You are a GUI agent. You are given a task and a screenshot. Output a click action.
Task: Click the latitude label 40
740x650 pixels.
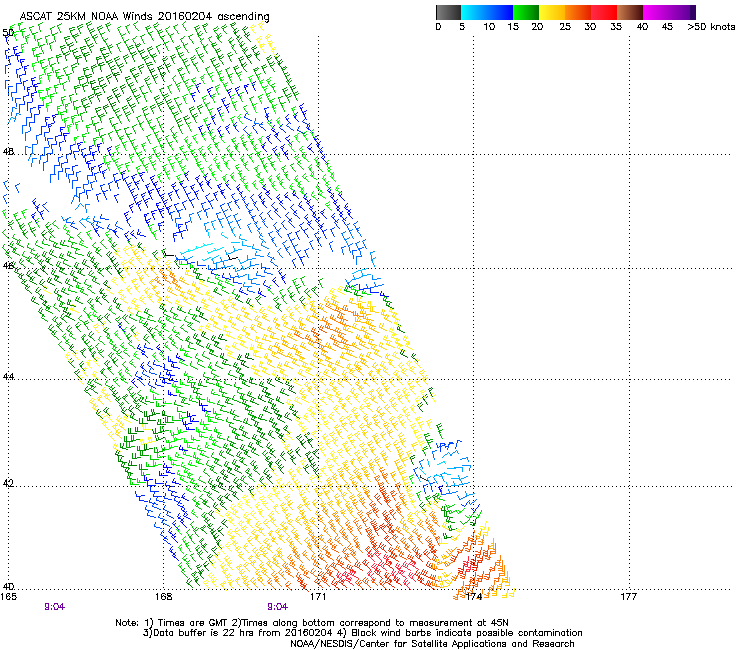point(8,586)
